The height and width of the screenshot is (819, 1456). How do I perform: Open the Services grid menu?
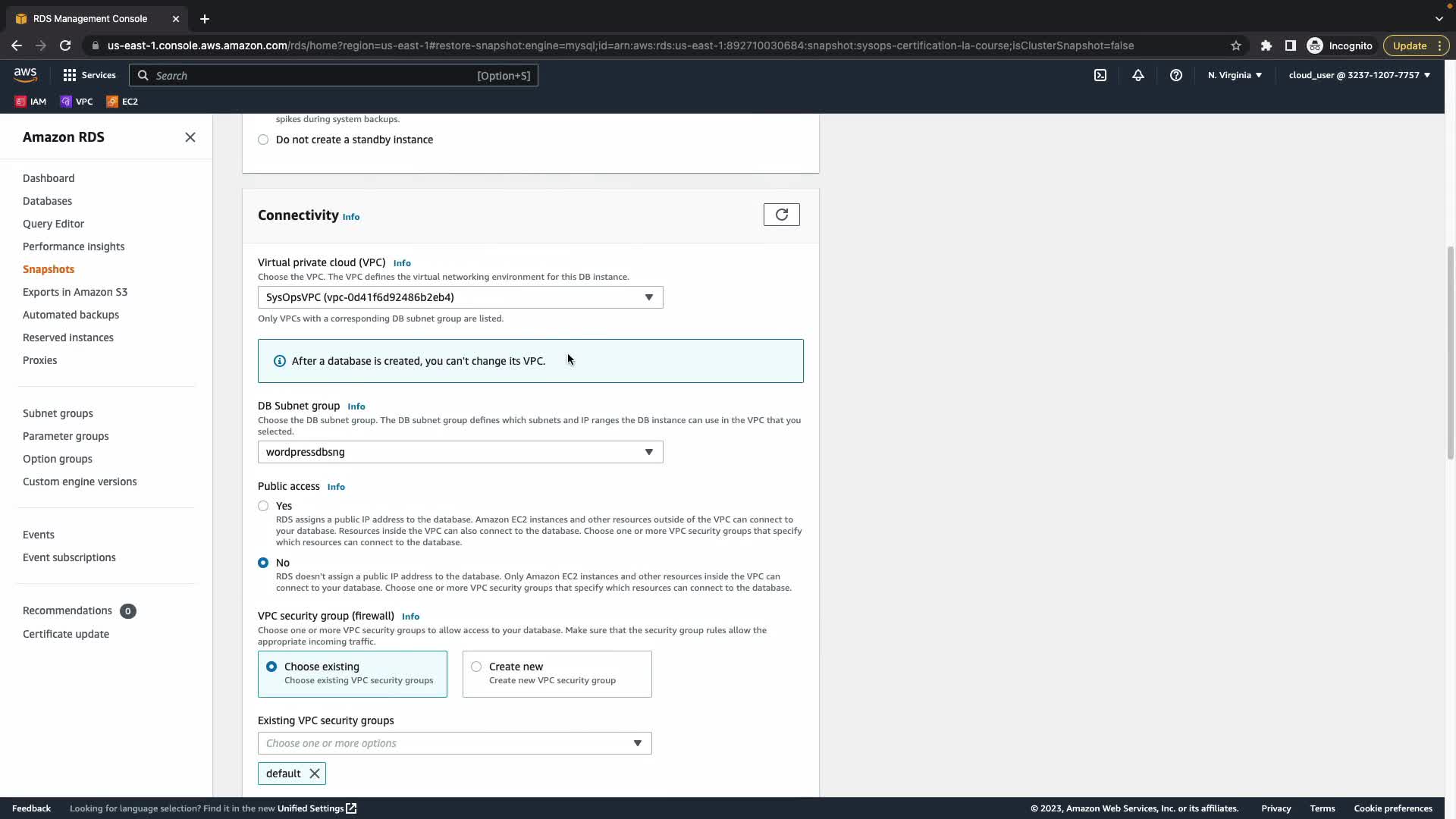click(89, 75)
